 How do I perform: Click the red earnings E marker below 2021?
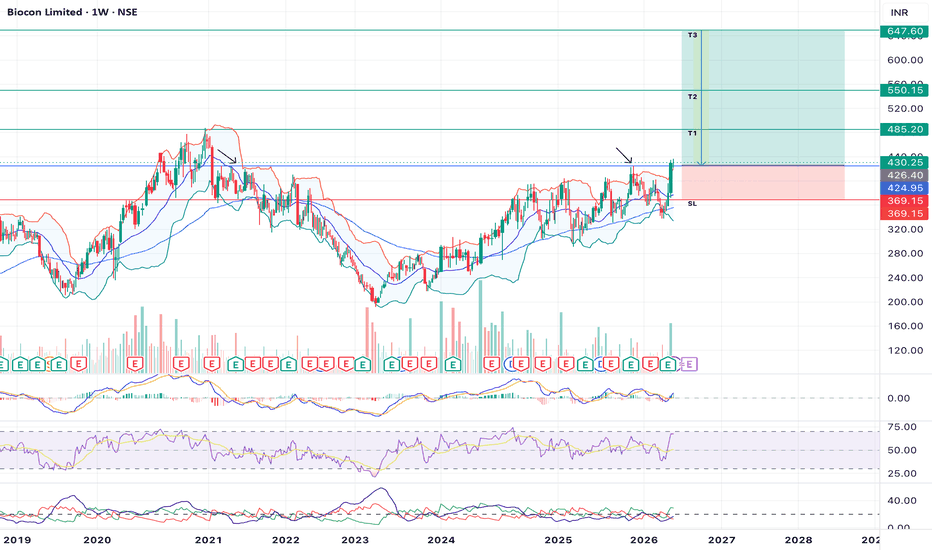[x=212, y=364]
